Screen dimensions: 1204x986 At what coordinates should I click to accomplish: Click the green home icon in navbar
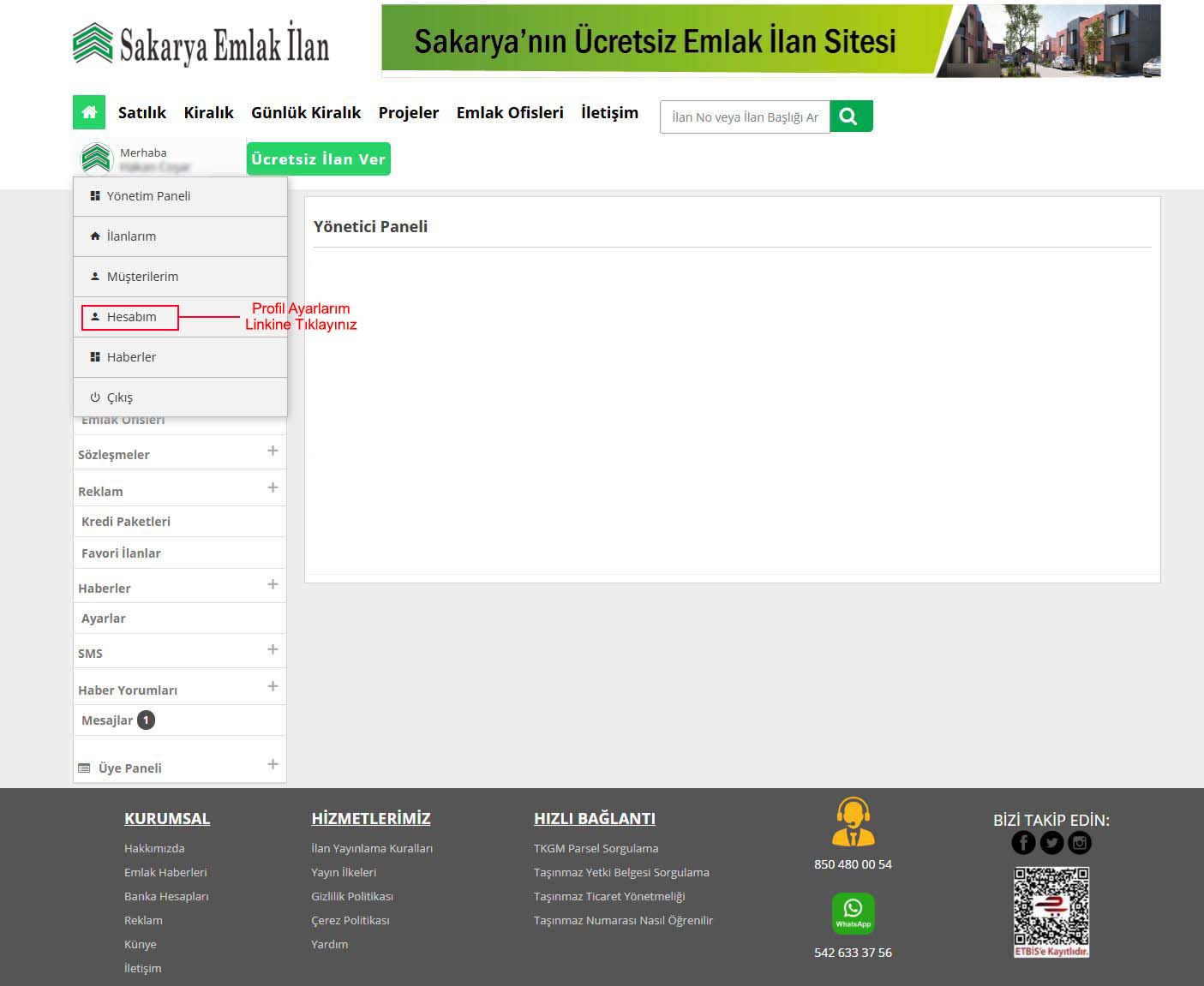pos(89,111)
